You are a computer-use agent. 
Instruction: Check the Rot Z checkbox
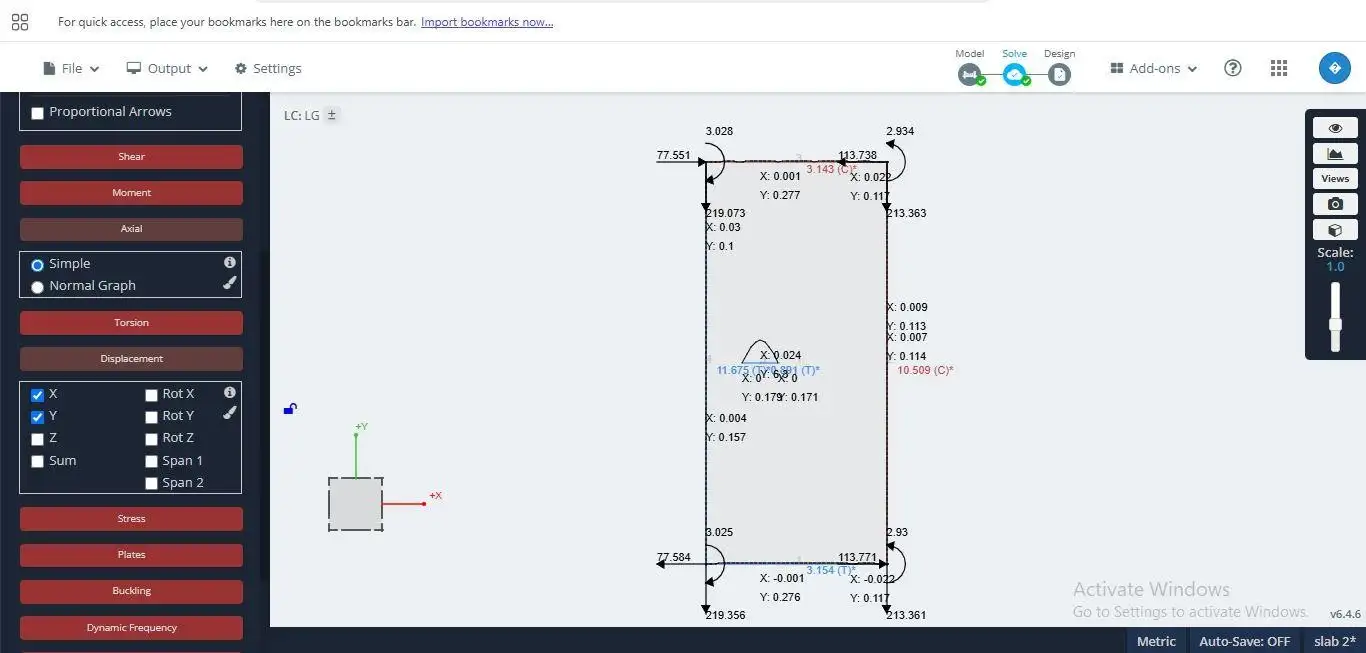click(152, 439)
